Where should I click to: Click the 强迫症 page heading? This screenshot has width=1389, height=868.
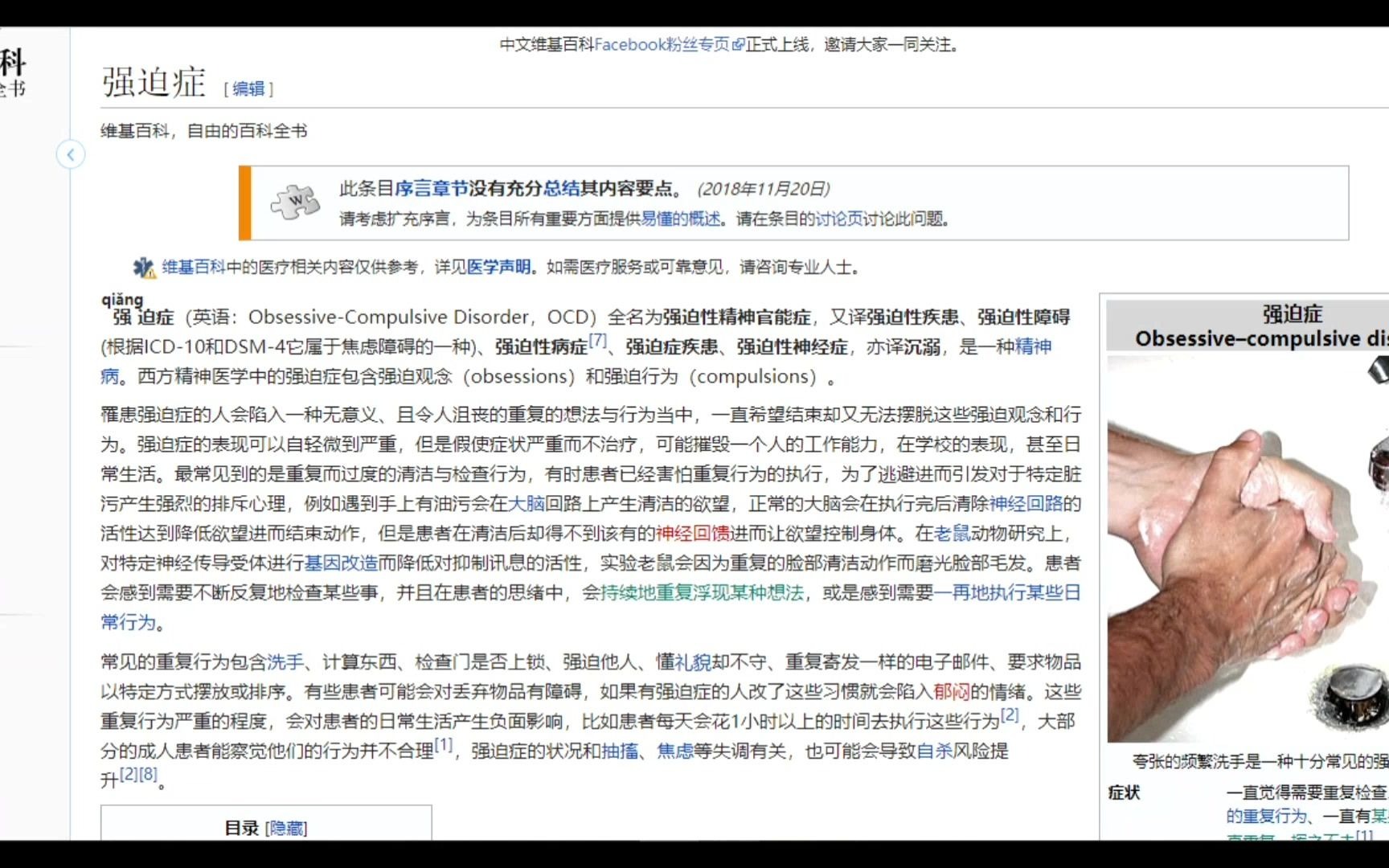coord(154,82)
